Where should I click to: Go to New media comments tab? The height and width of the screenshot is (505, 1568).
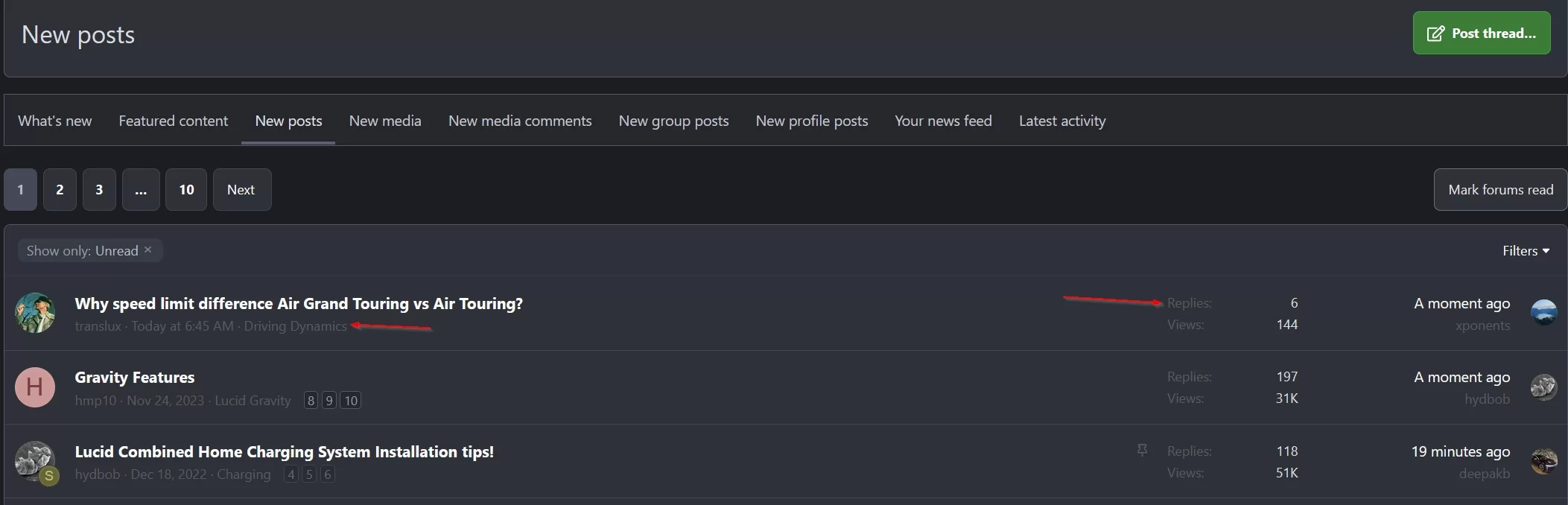pos(520,121)
